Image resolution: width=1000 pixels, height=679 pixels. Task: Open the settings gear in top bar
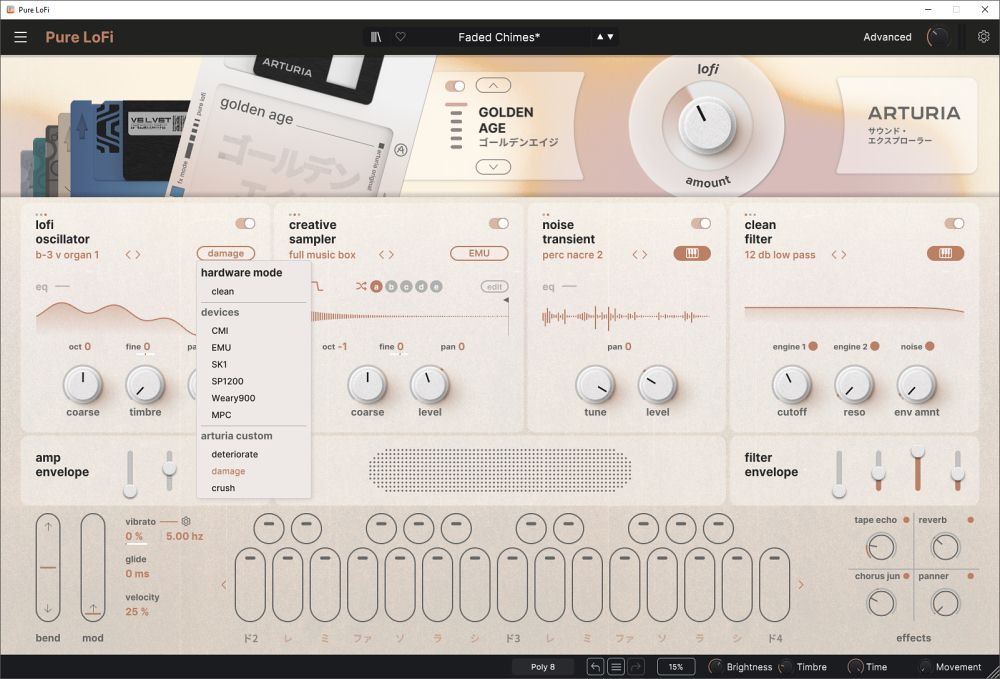(983, 37)
